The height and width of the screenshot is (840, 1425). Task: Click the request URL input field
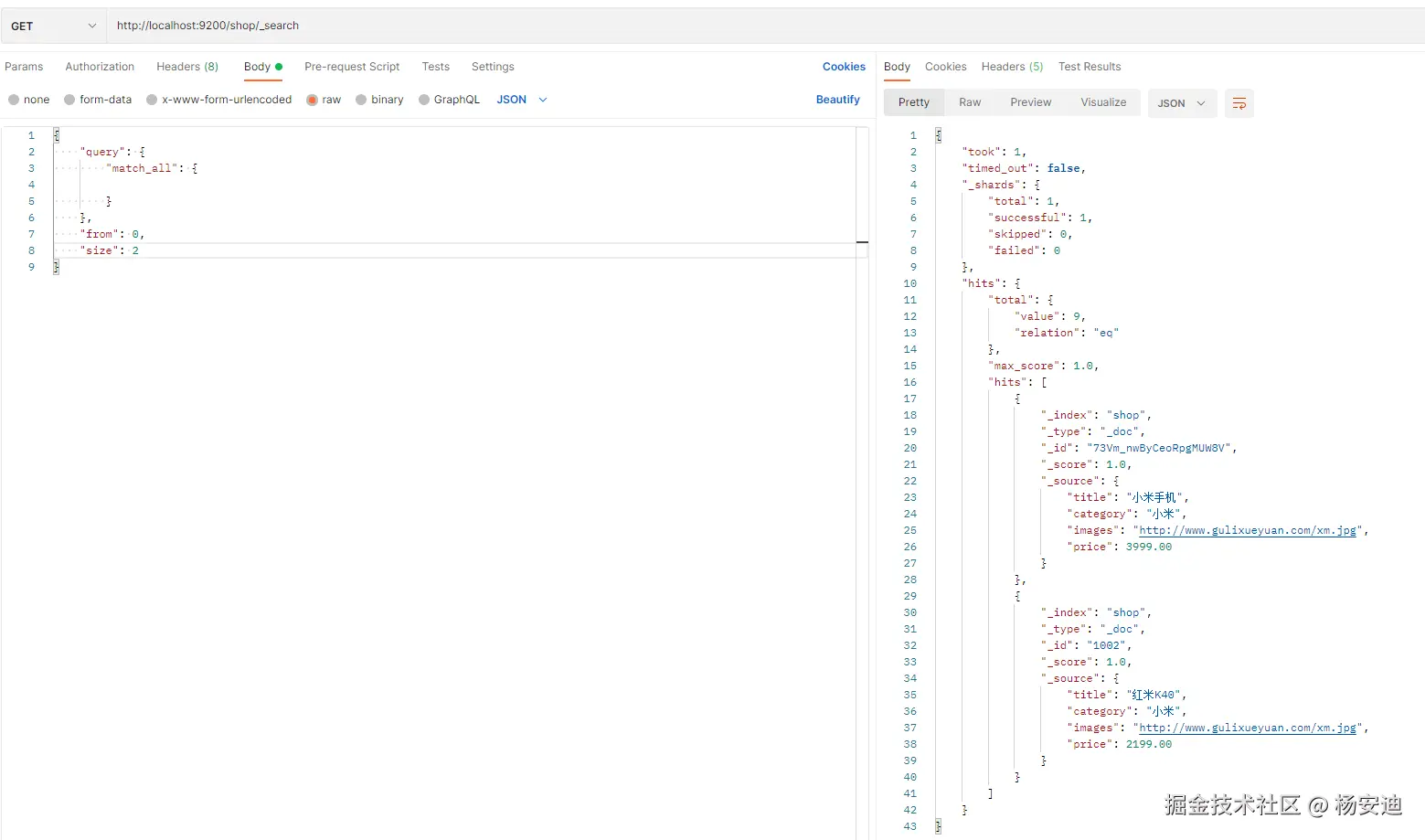(x=766, y=26)
